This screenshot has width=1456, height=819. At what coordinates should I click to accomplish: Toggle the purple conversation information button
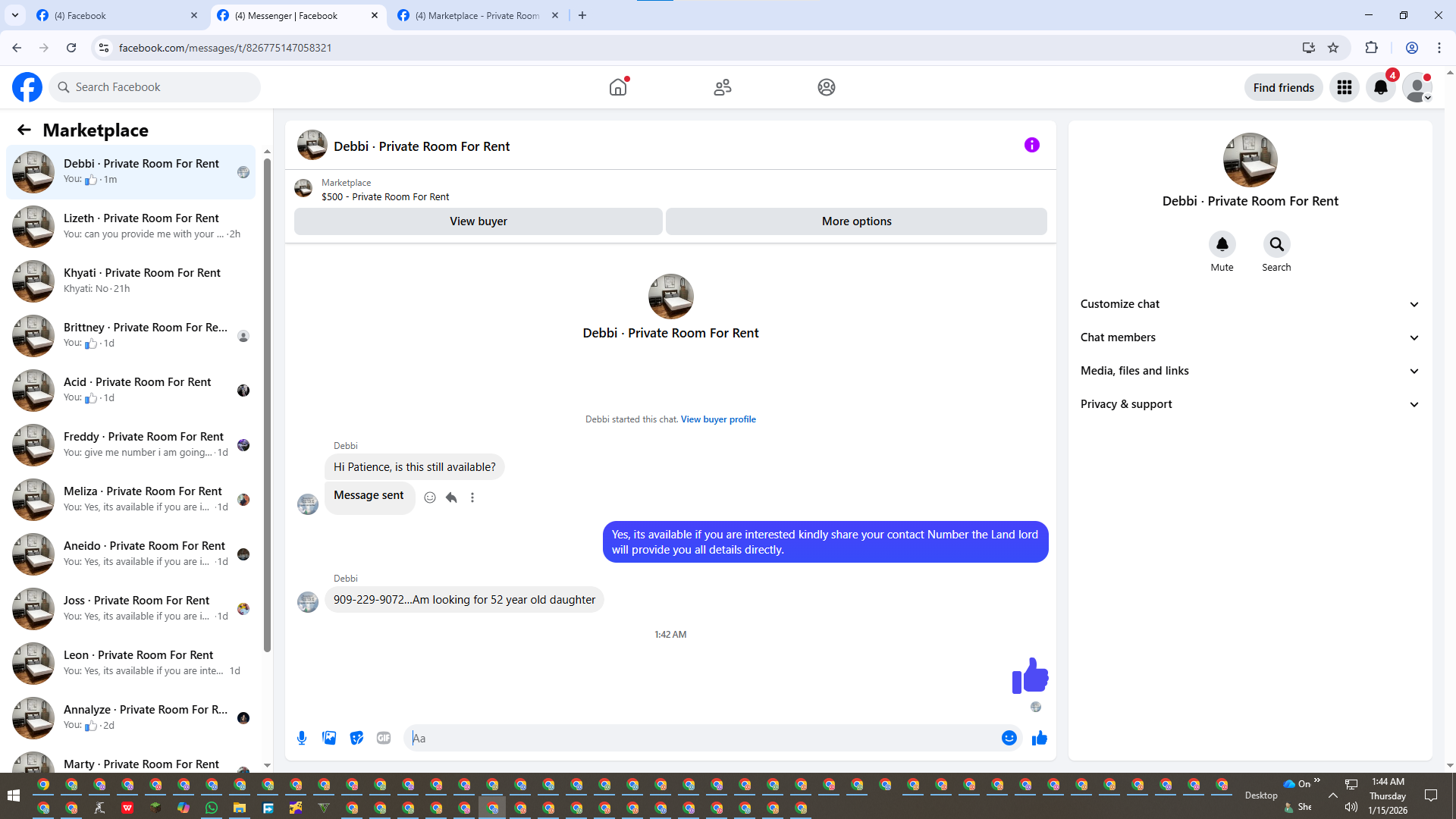[x=1031, y=145]
